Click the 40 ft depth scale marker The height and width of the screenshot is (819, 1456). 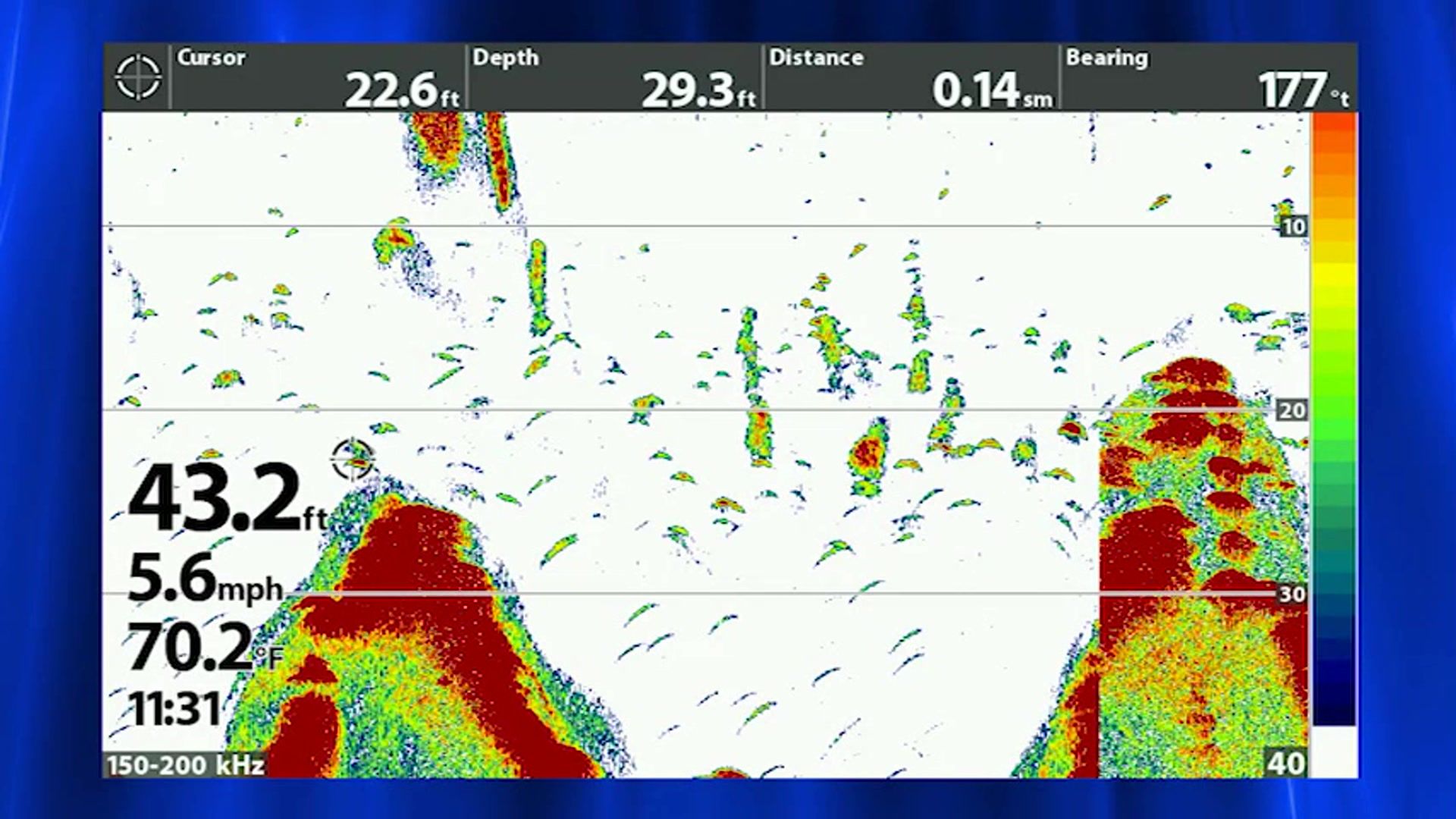click(1286, 763)
